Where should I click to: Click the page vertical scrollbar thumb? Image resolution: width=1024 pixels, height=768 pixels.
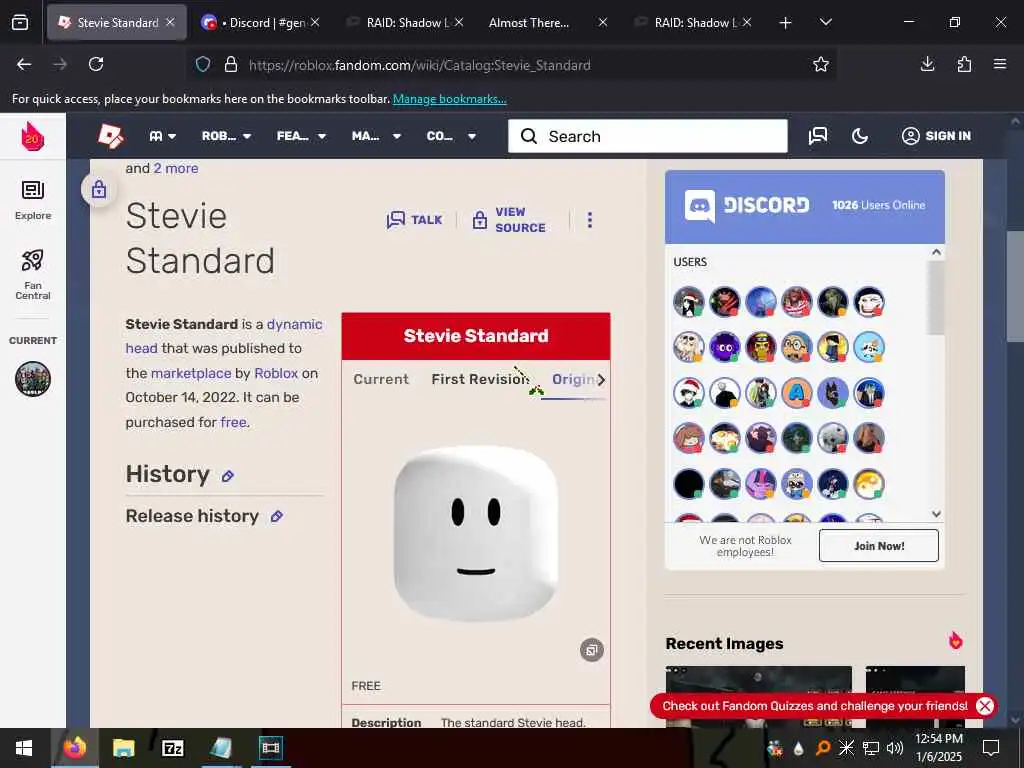[x=1015, y=286]
